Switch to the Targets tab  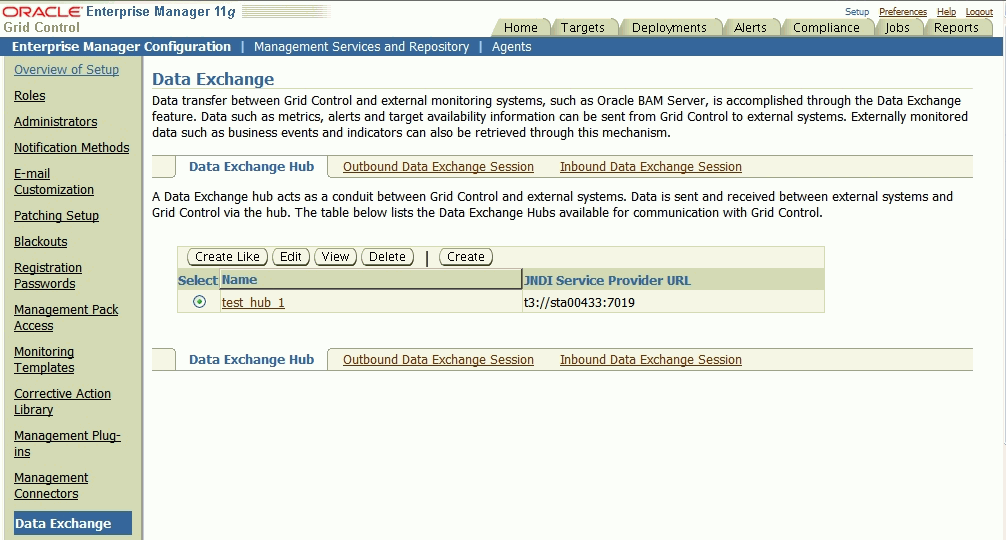click(x=583, y=28)
